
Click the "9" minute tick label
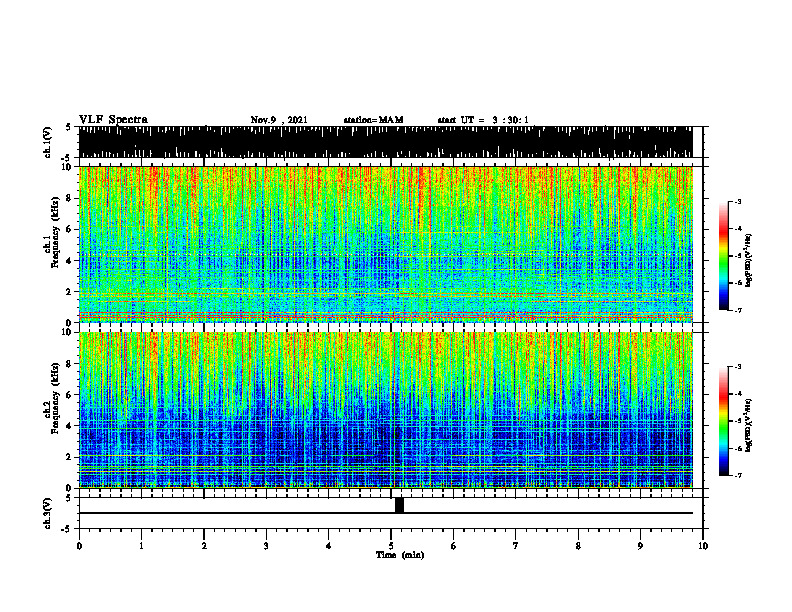pyautogui.click(x=640, y=546)
